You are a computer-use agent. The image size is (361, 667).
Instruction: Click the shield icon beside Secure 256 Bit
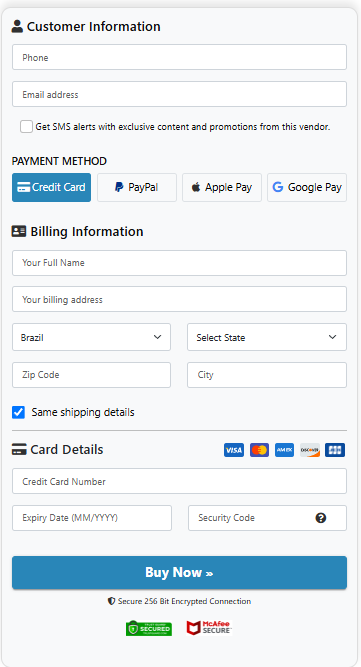click(111, 601)
